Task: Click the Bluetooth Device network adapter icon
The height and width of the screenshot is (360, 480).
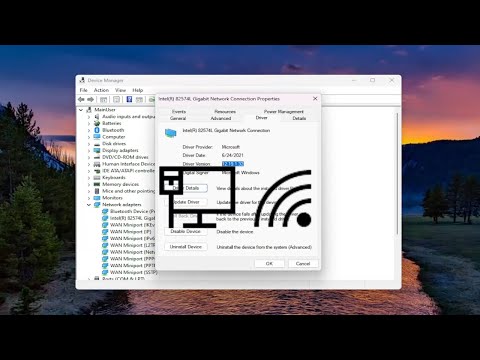Action: 105,211
